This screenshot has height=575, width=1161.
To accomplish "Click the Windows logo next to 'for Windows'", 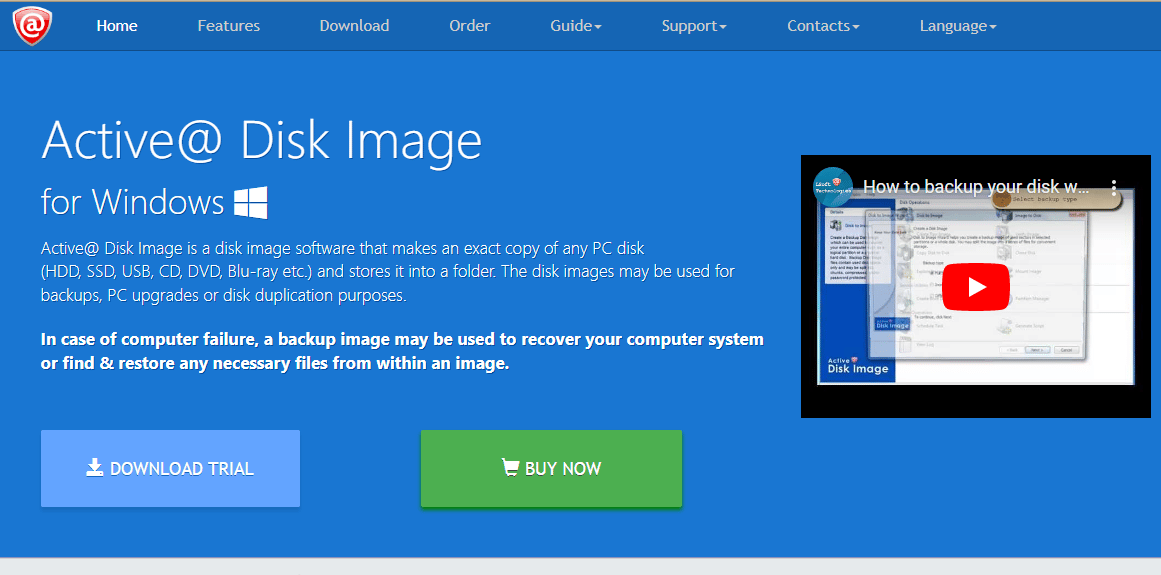I will pyautogui.click(x=250, y=202).
